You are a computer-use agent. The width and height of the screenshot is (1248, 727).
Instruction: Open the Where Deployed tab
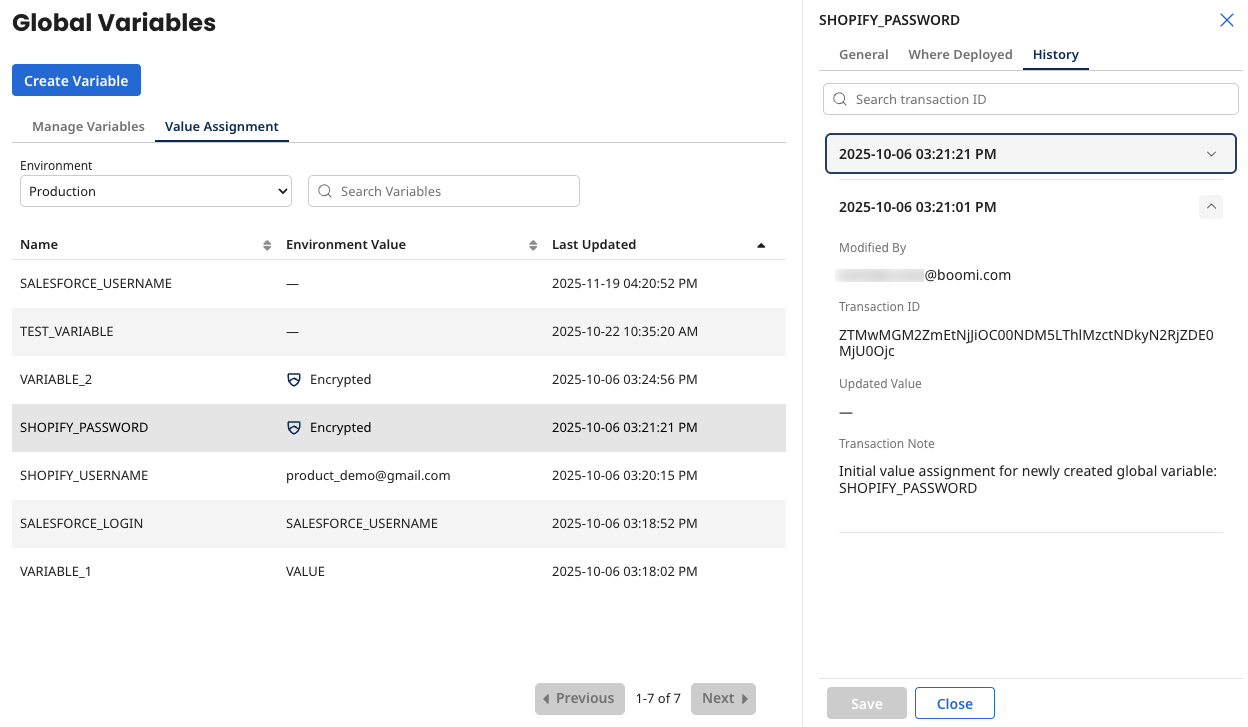point(960,54)
